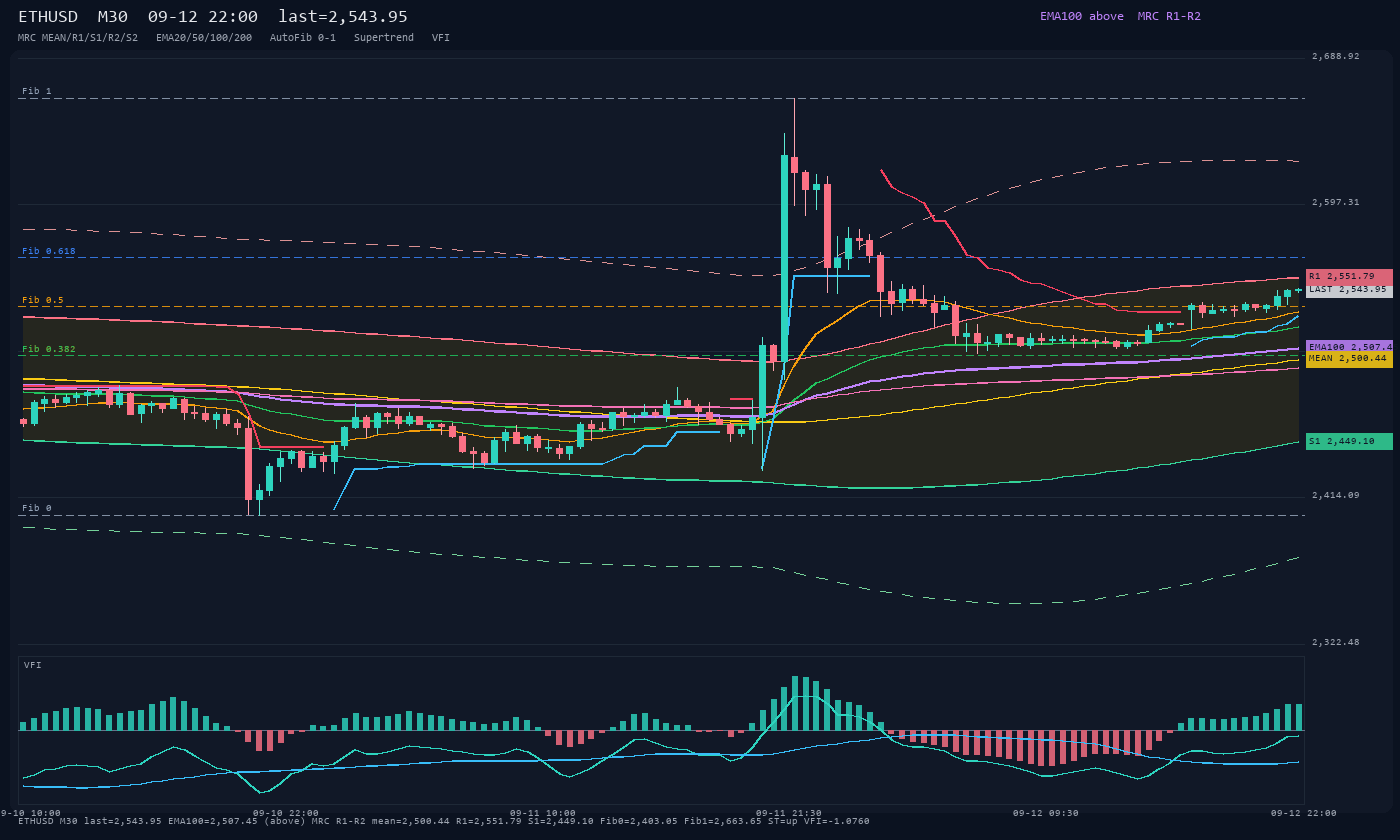Image resolution: width=1400 pixels, height=840 pixels.
Task: Click the AutoFib 0-1 indicator label
Action: pos(303,37)
